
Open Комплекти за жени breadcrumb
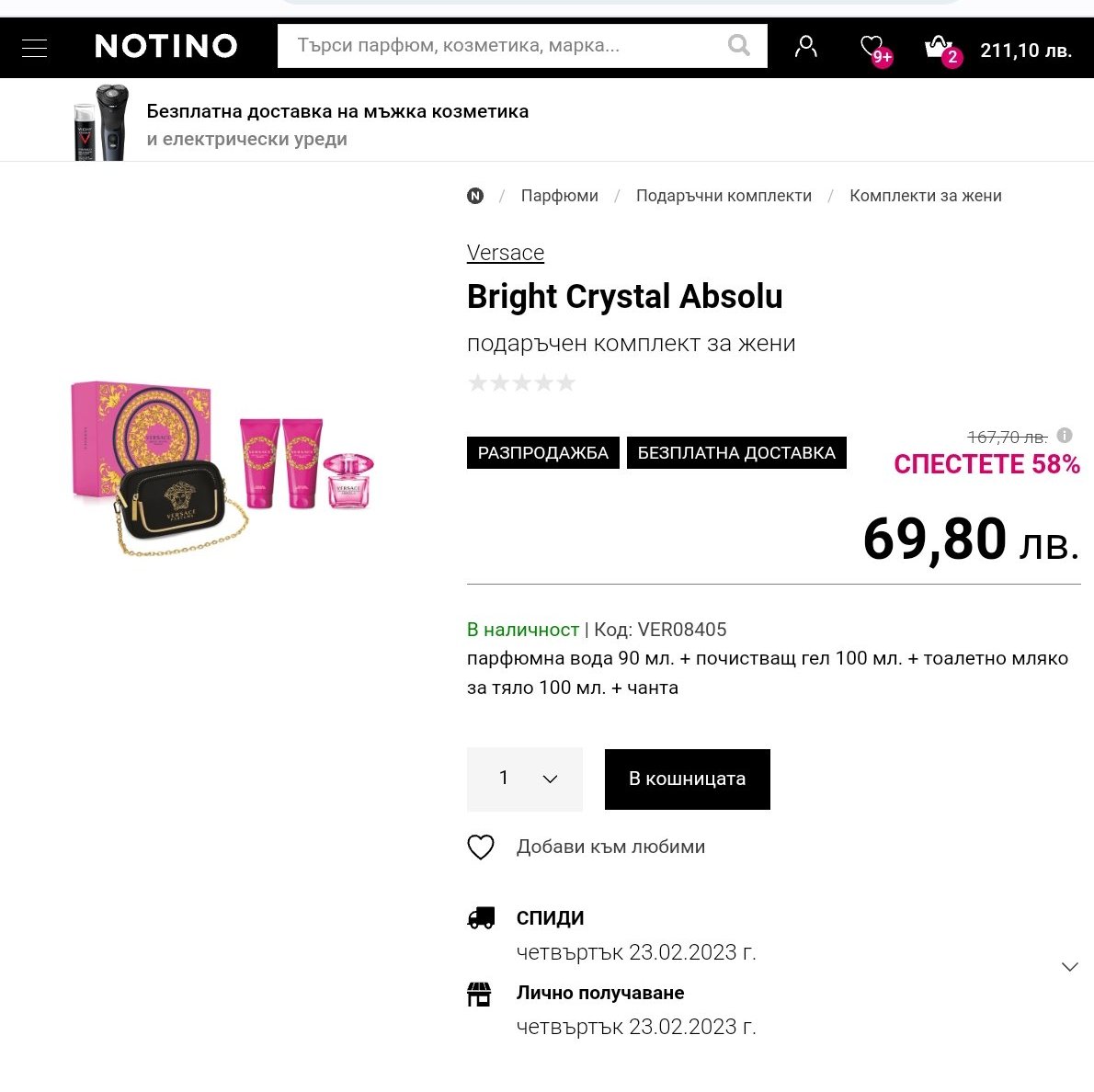(x=925, y=196)
